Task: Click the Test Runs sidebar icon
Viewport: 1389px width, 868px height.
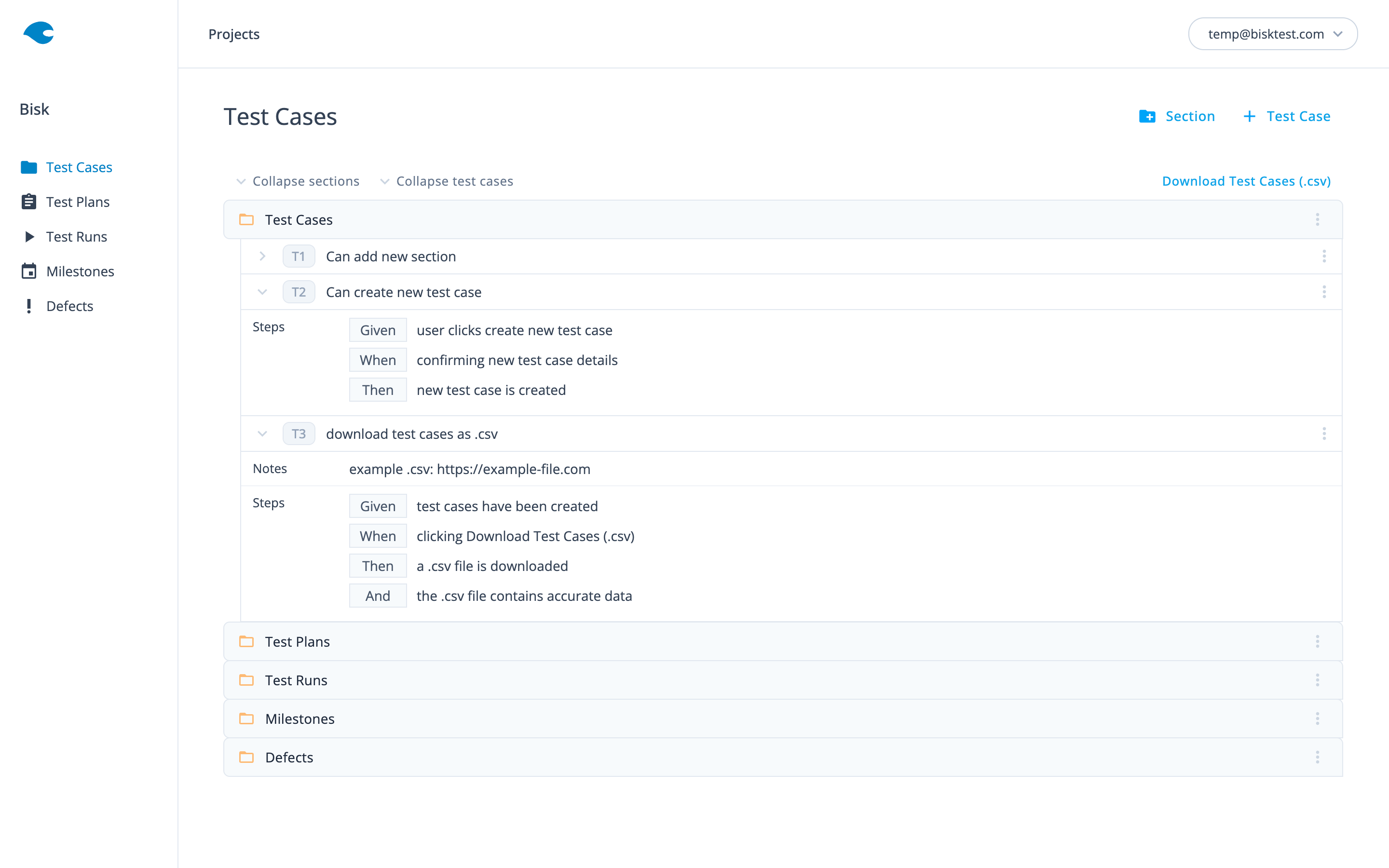Action: coord(29,237)
